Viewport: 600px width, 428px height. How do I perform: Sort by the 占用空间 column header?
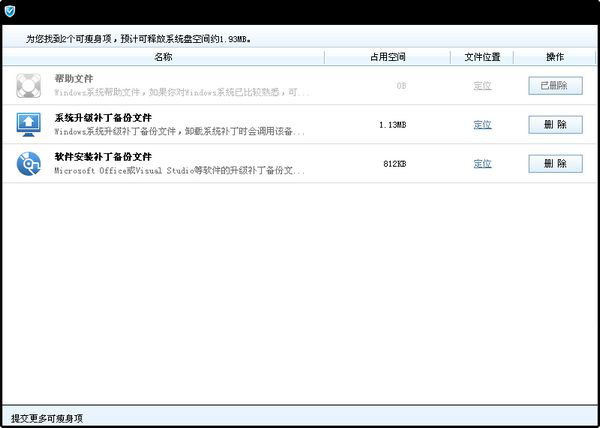(386, 57)
